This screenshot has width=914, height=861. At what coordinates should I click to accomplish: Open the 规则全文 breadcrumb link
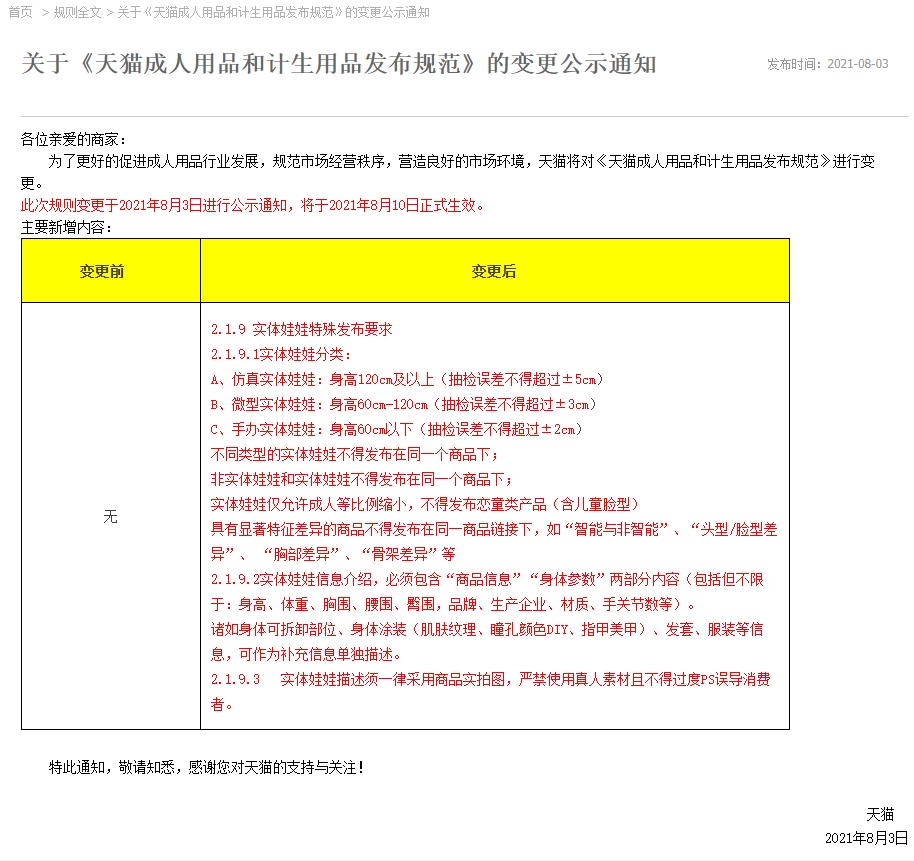point(76,12)
